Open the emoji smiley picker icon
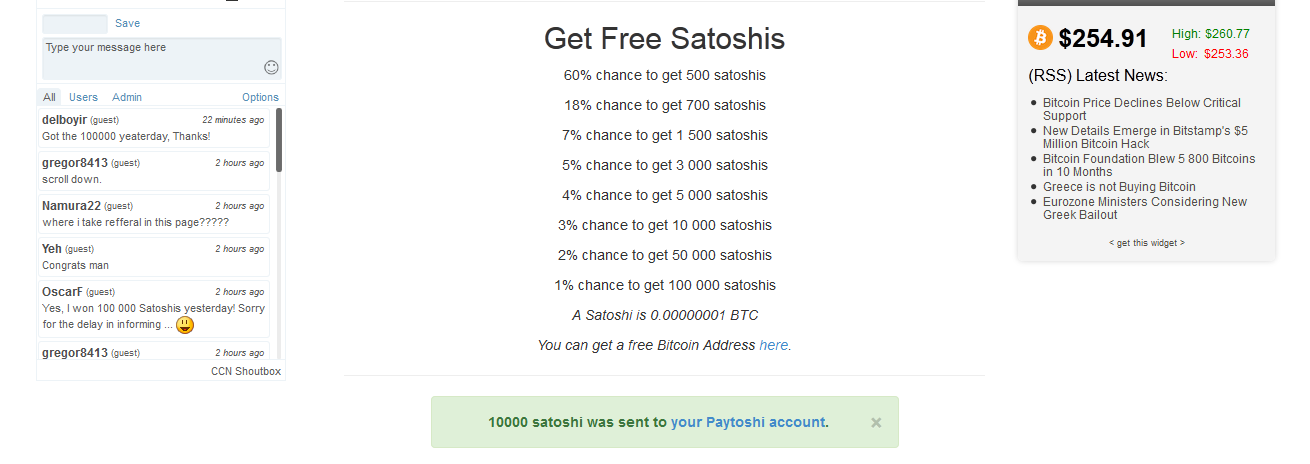The height and width of the screenshot is (464, 1310). [x=271, y=67]
